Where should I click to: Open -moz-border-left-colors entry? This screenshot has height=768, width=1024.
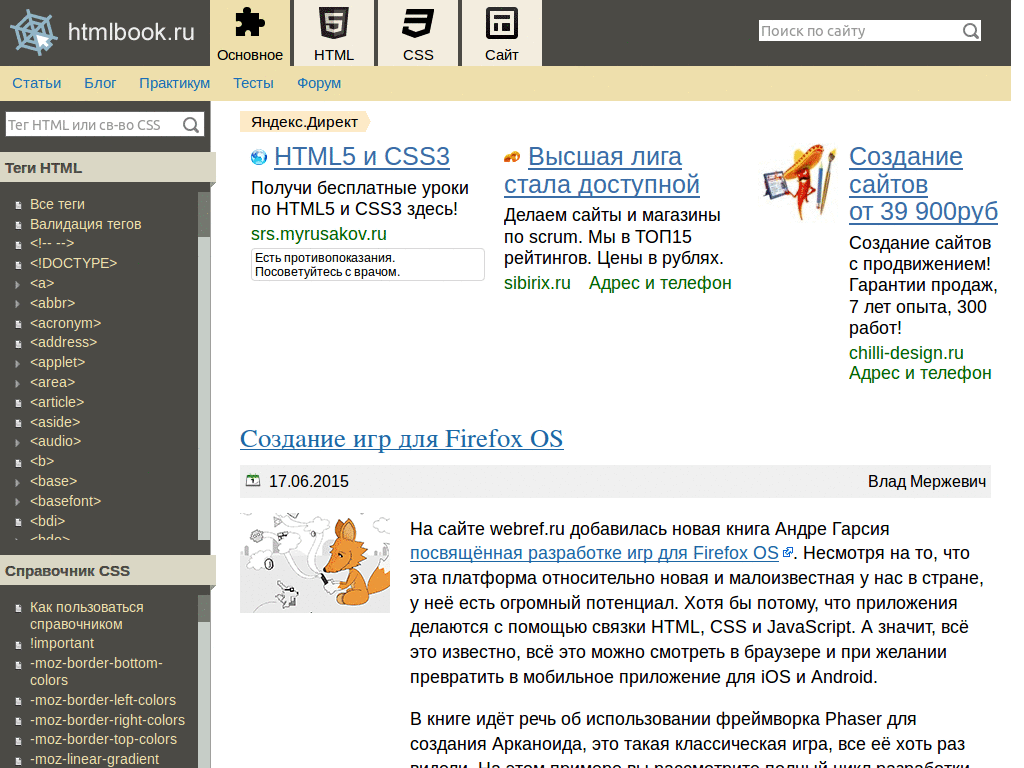[103, 700]
